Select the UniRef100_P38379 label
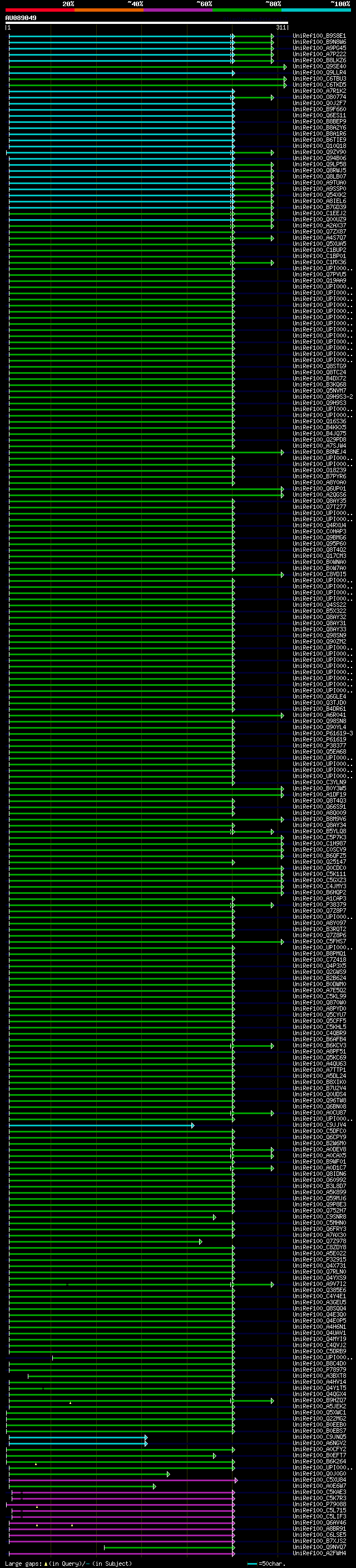The image size is (356, 1568). [x=319, y=904]
